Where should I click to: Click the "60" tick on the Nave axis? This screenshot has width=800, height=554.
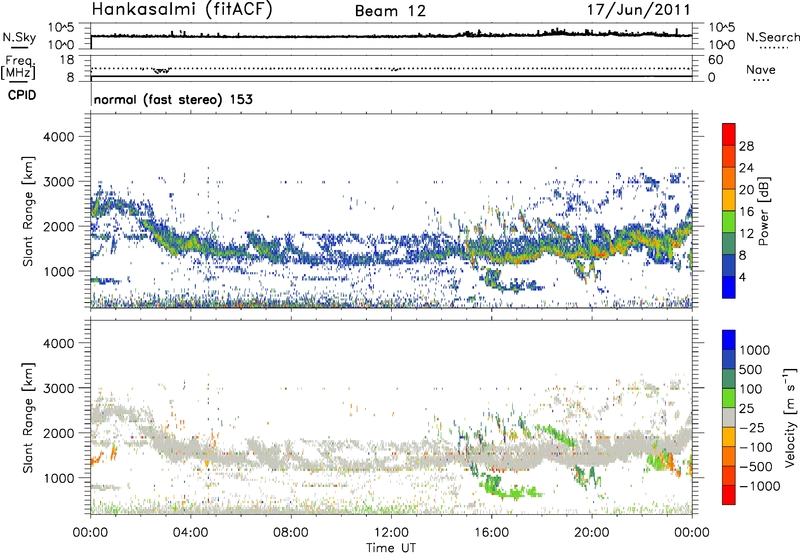point(715,60)
